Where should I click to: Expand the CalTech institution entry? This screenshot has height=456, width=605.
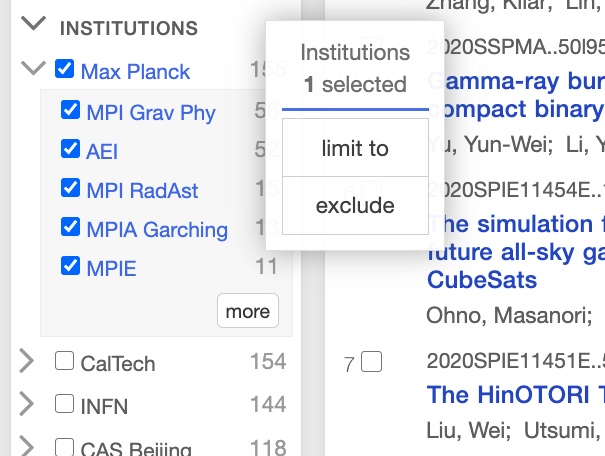point(27,362)
